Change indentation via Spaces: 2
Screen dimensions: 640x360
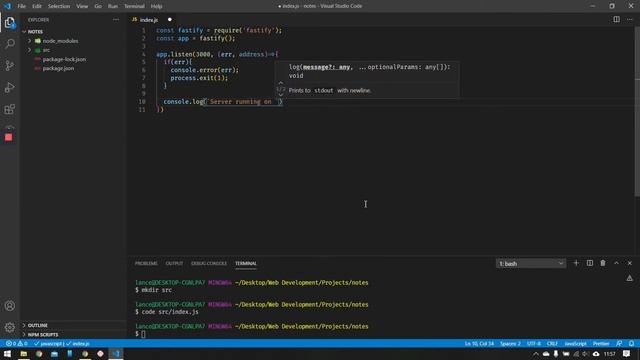[510, 344]
